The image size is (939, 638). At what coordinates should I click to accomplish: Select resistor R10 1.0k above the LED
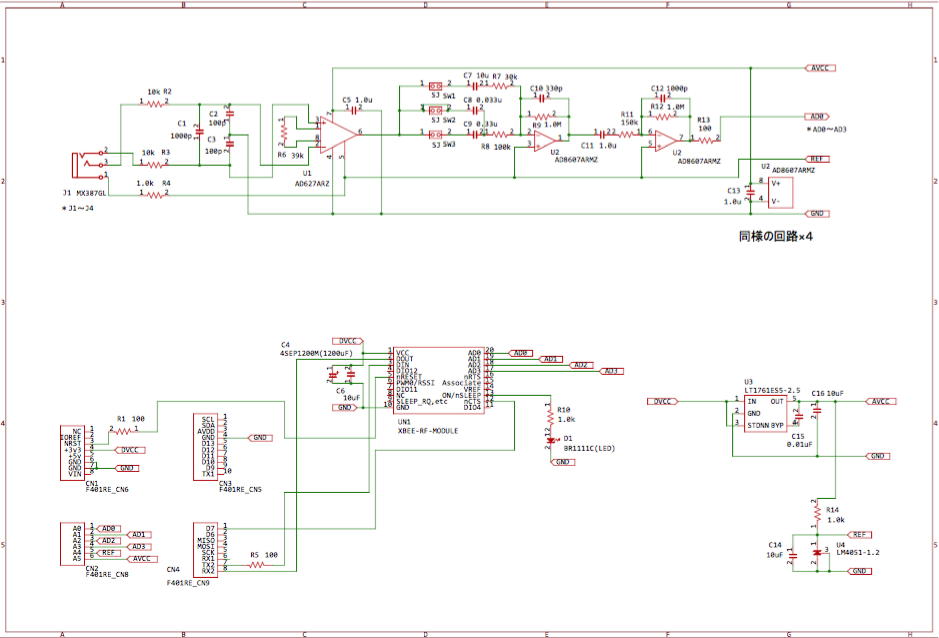550,415
